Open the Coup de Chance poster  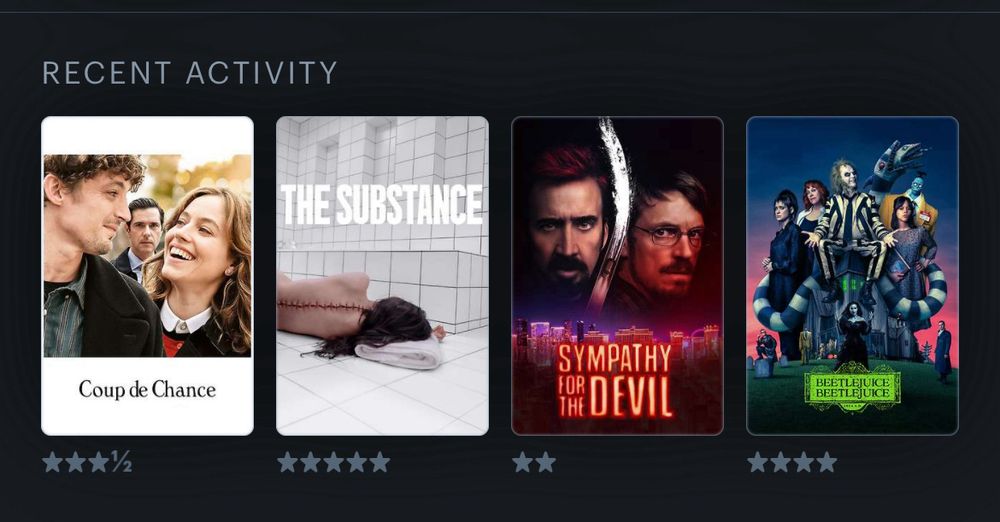pos(147,276)
